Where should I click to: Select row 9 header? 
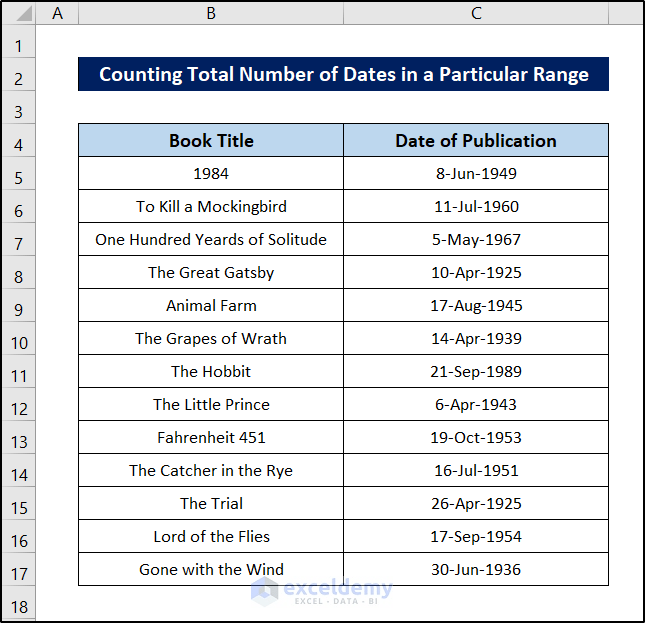(x=19, y=306)
